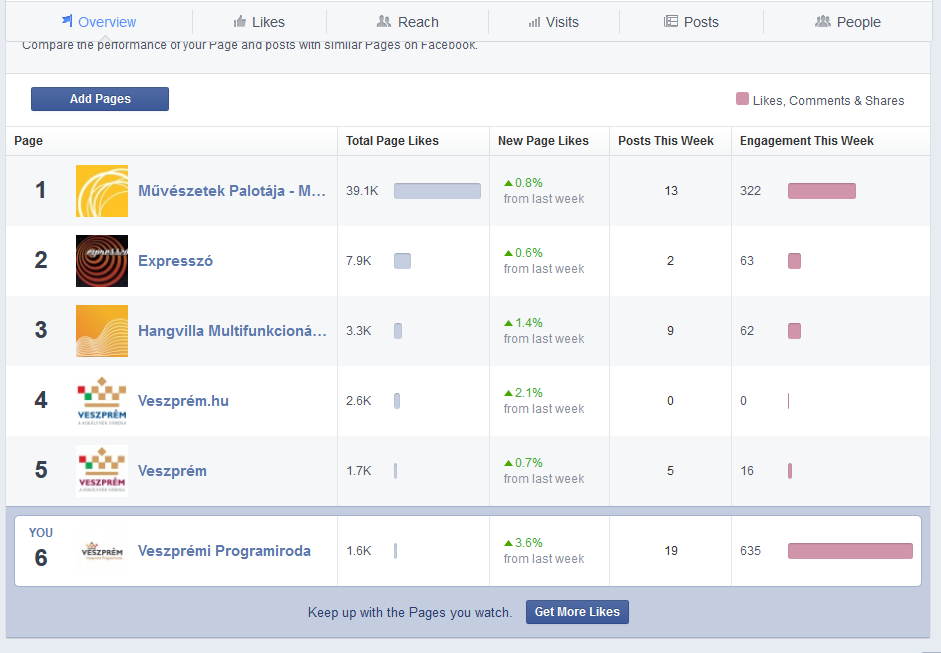The height and width of the screenshot is (653, 941).
Task: Click the 635 engagement bar for your page
Action: pos(850,551)
